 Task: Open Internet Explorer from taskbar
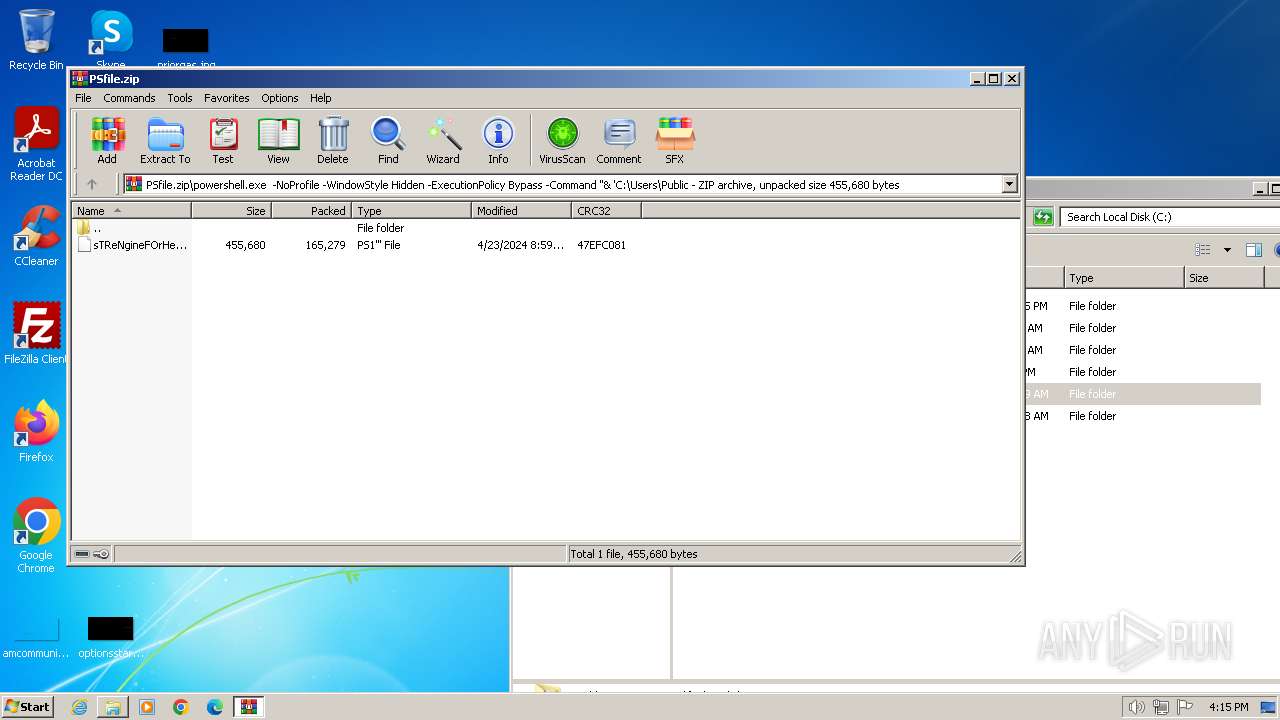tap(79, 707)
